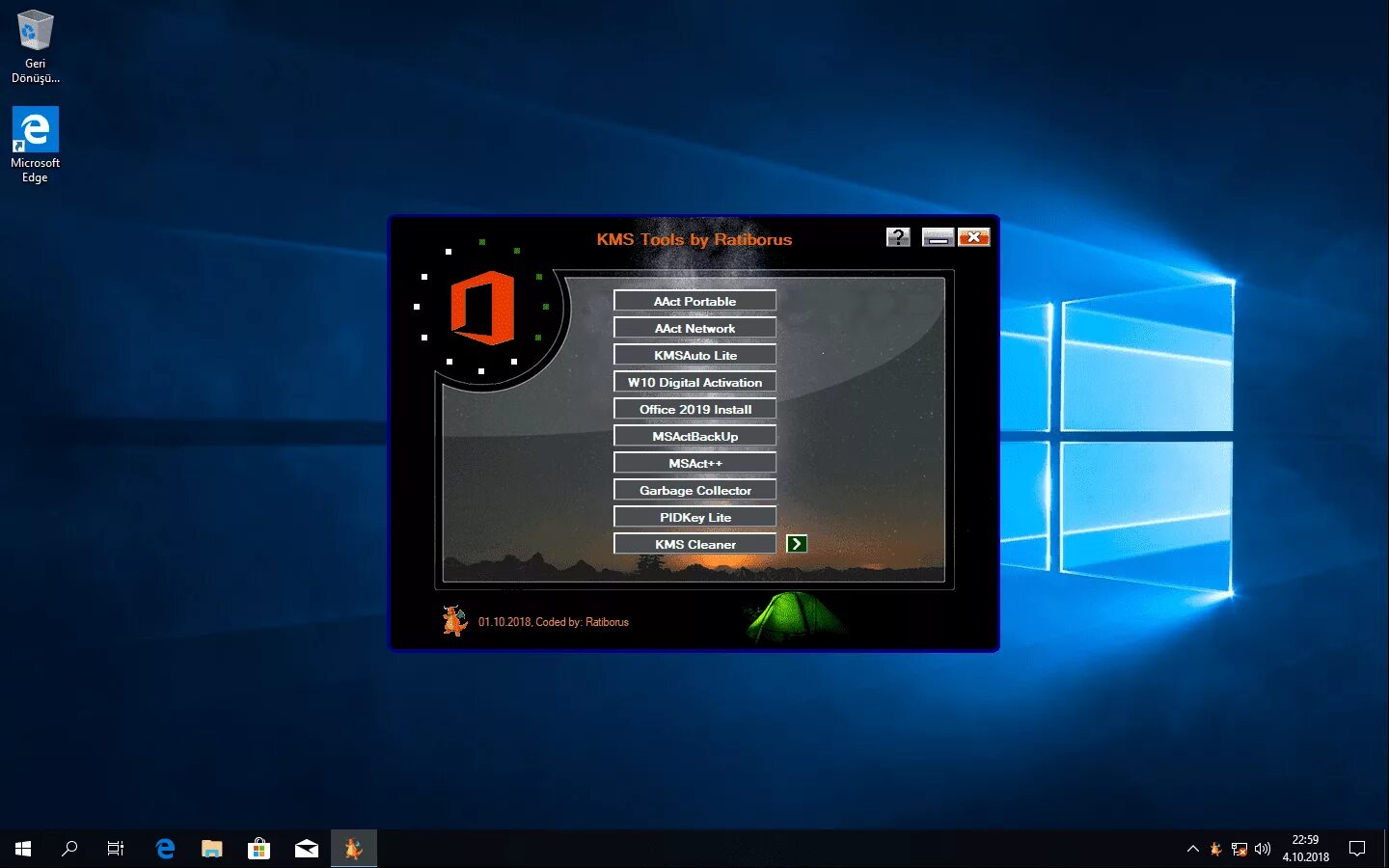Viewport: 1389px width, 868px height.
Task: Open the clock showing 22:59
Action: coord(1305,849)
